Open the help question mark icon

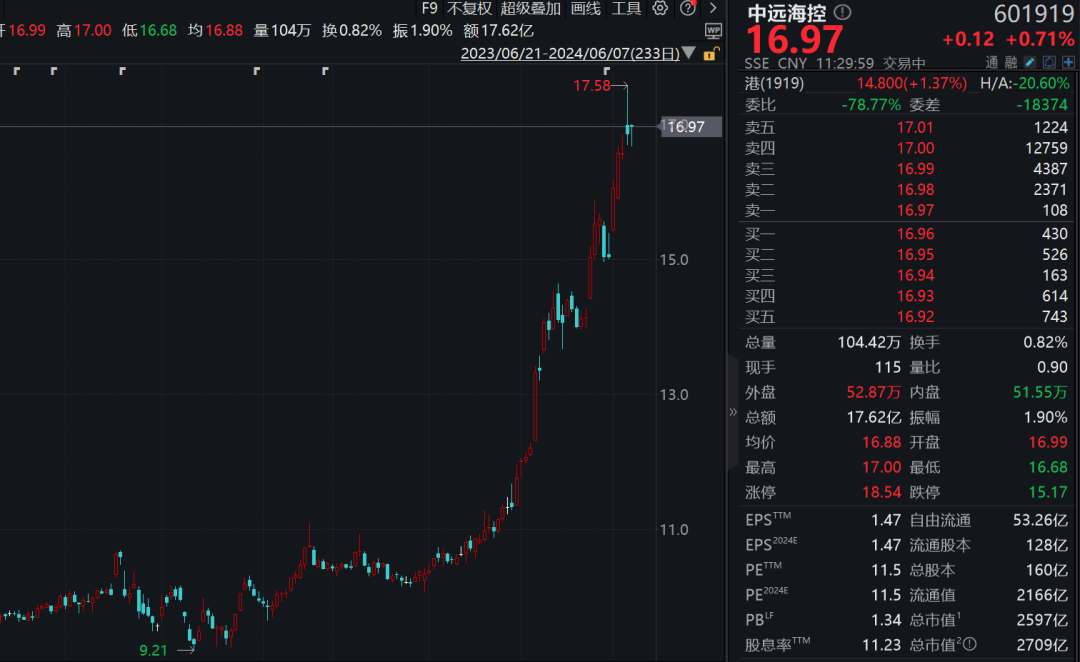687,8
